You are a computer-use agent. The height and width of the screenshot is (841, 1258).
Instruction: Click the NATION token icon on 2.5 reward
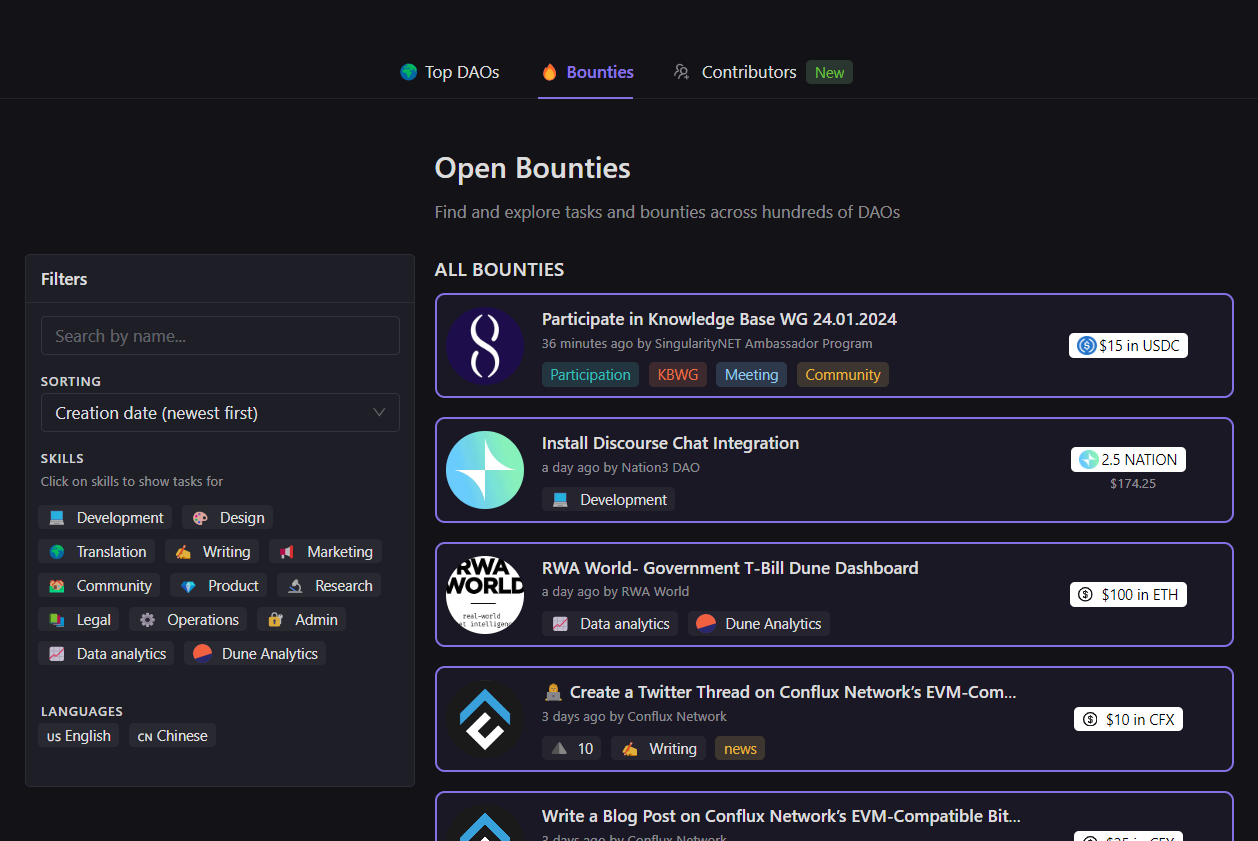[x=1088, y=460]
